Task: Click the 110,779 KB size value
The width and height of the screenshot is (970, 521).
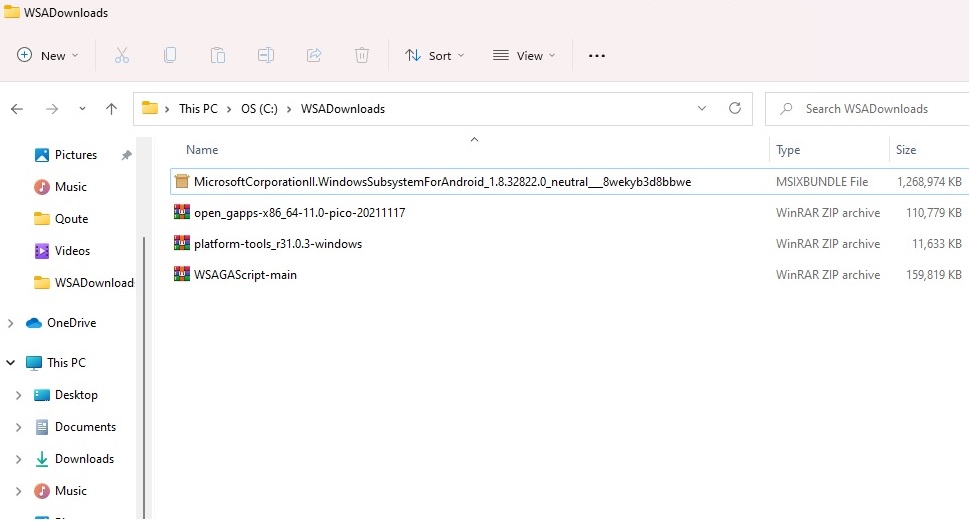Action: (934, 213)
